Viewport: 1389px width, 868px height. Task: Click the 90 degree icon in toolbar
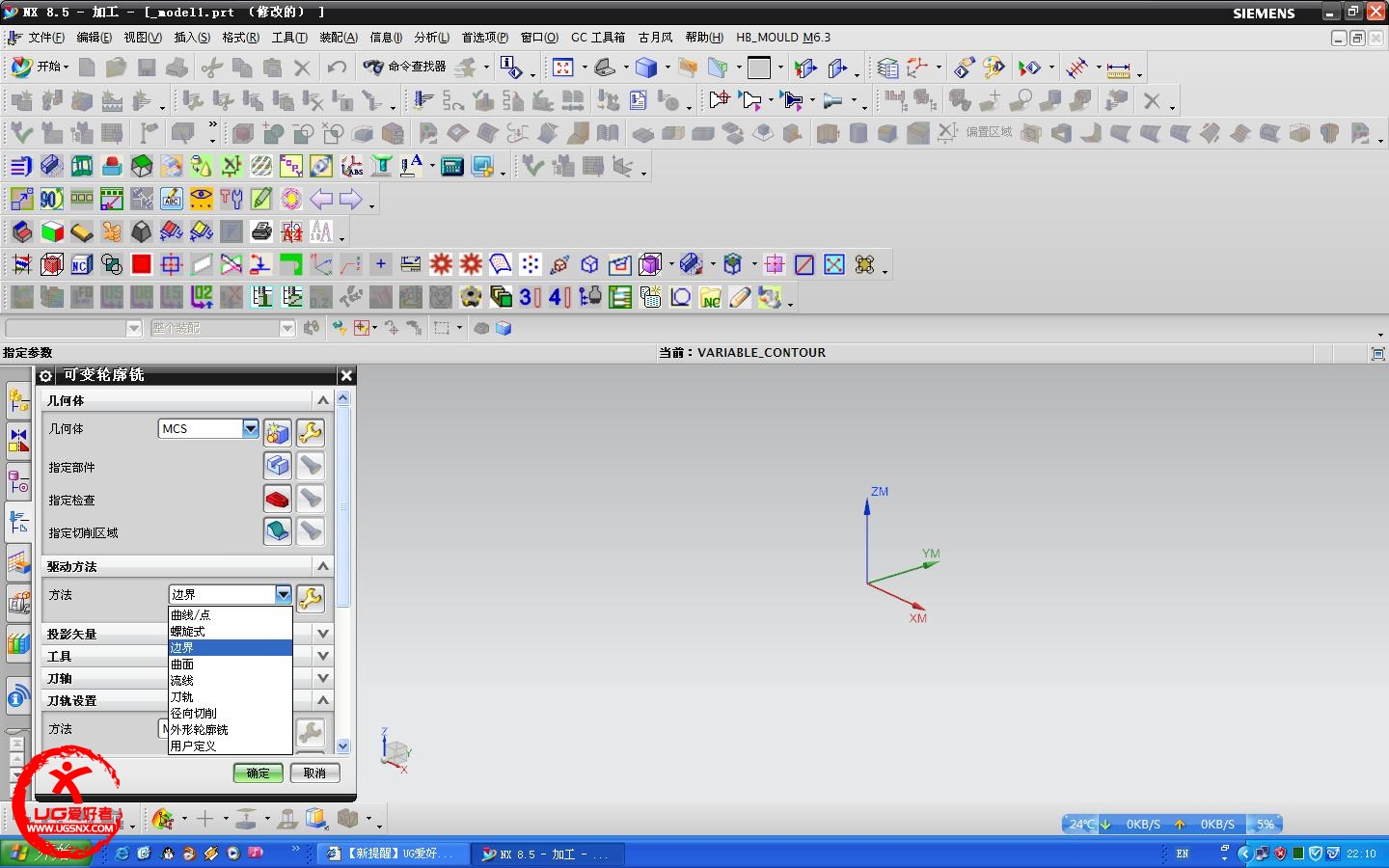[x=51, y=199]
